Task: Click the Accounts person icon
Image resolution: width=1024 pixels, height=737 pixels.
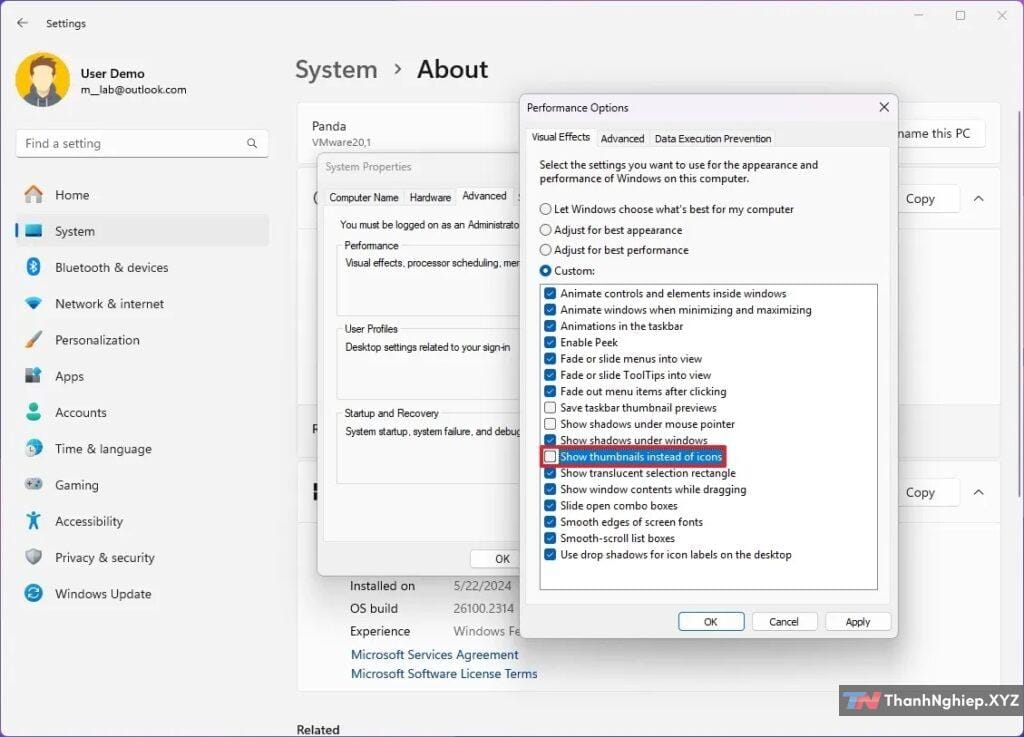Action: [x=34, y=412]
